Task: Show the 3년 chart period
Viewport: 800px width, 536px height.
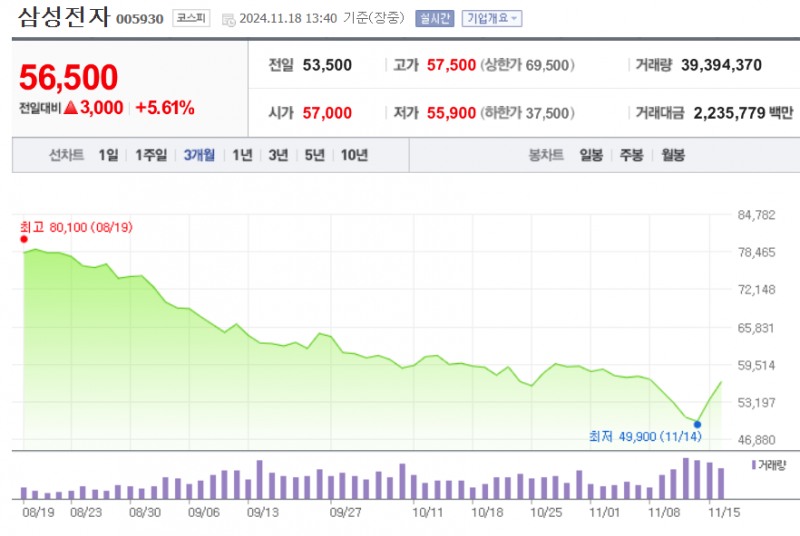Action: (278, 155)
